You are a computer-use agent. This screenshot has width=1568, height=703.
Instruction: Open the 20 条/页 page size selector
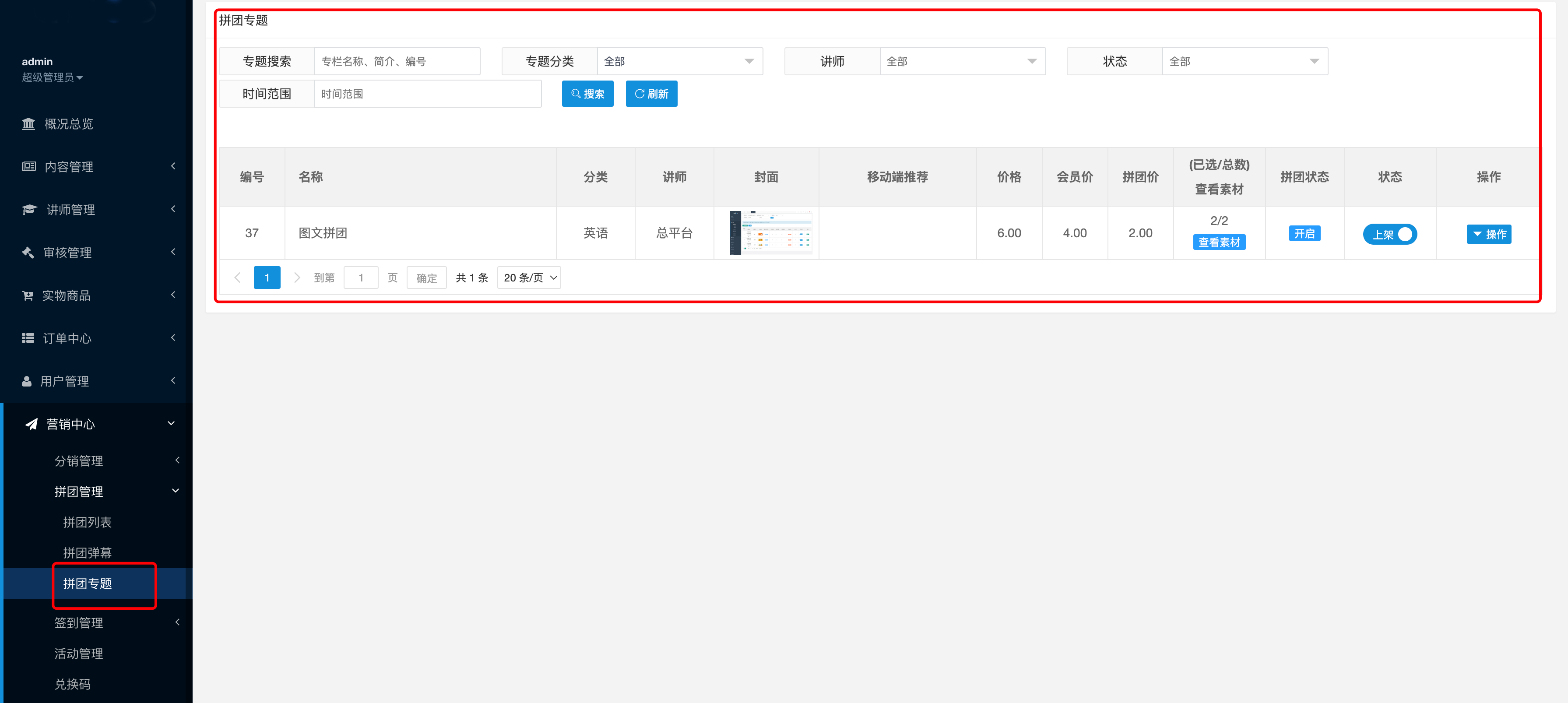pyautogui.click(x=529, y=278)
